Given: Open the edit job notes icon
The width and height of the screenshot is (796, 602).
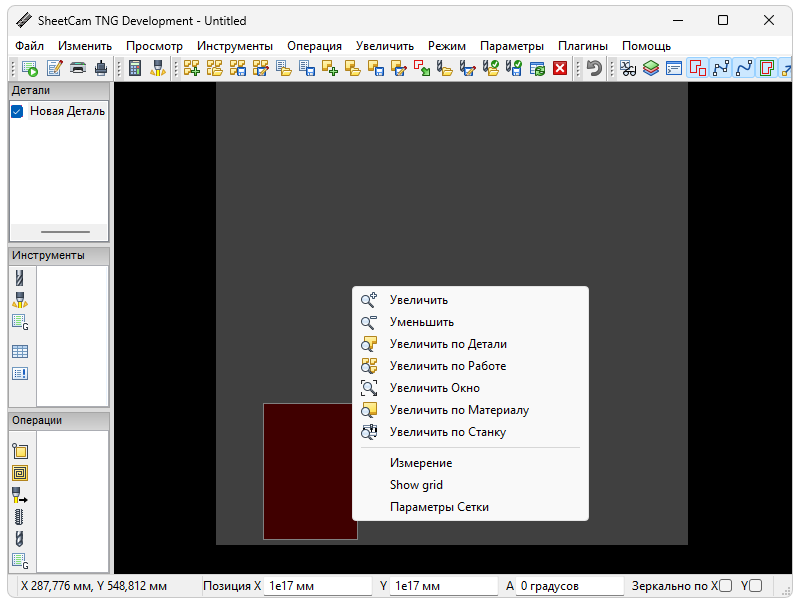Looking at the screenshot, I should click(x=54, y=68).
